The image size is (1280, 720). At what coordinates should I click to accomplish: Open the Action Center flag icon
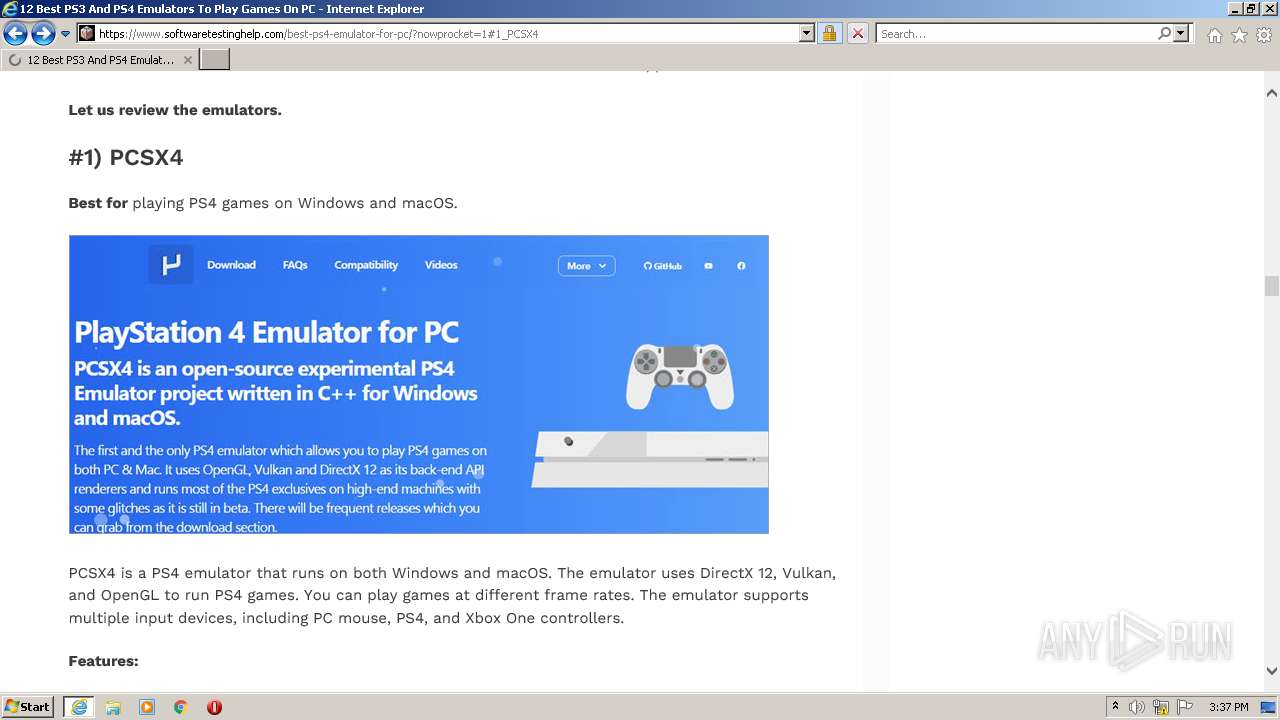click(x=1185, y=707)
